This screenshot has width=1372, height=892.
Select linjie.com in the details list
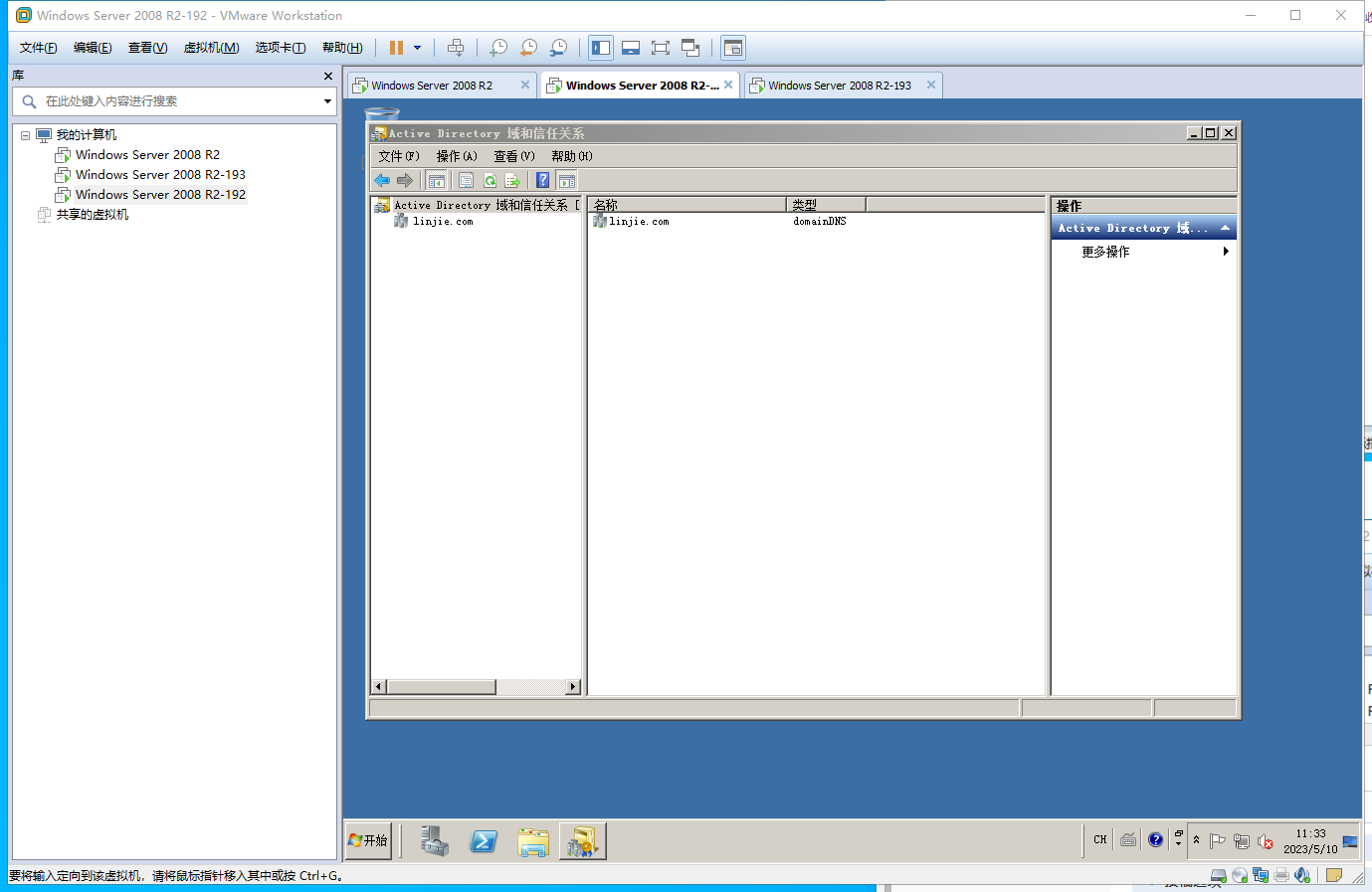coord(639,222)
